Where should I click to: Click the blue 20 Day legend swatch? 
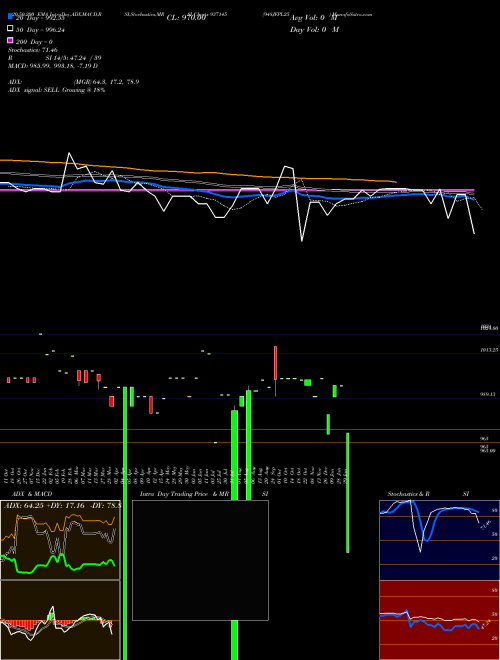[x=10, y=17]
